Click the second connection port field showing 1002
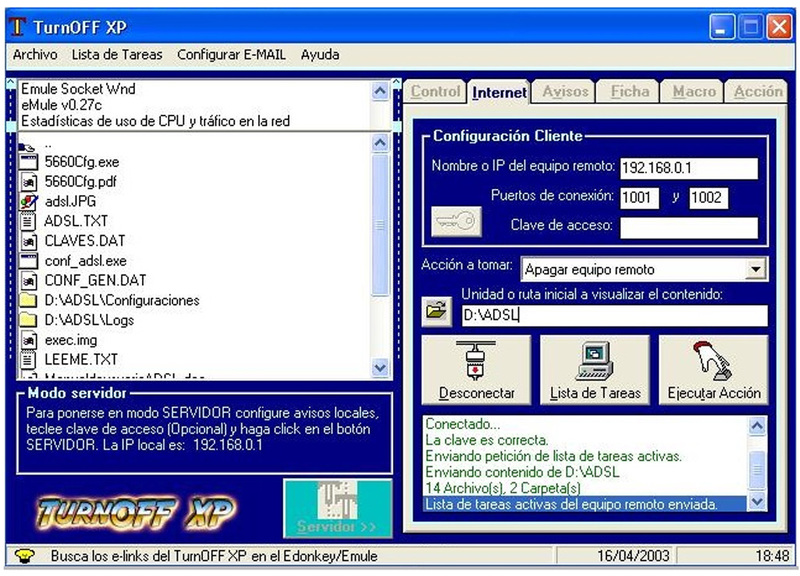Screen dimensions: 800x576 pos(709,198)
